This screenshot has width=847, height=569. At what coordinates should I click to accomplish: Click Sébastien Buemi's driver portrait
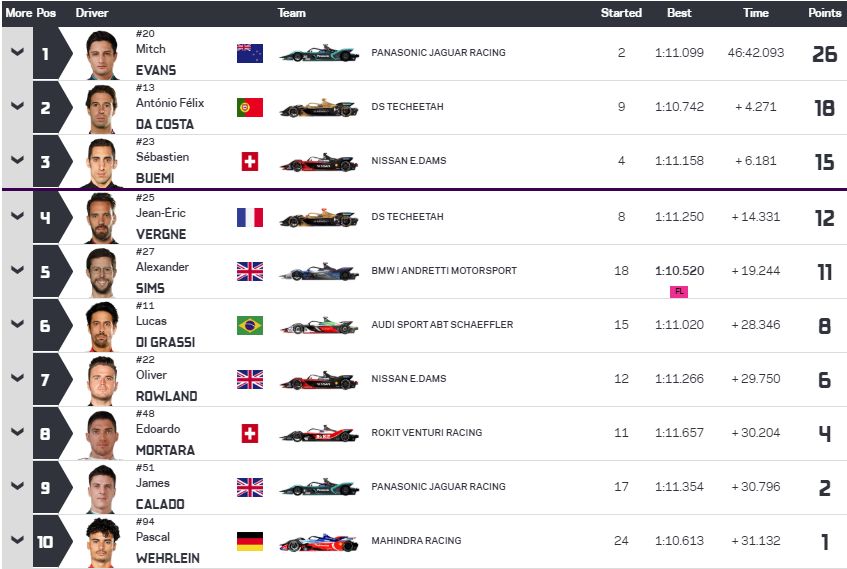[x=102, y=163]
